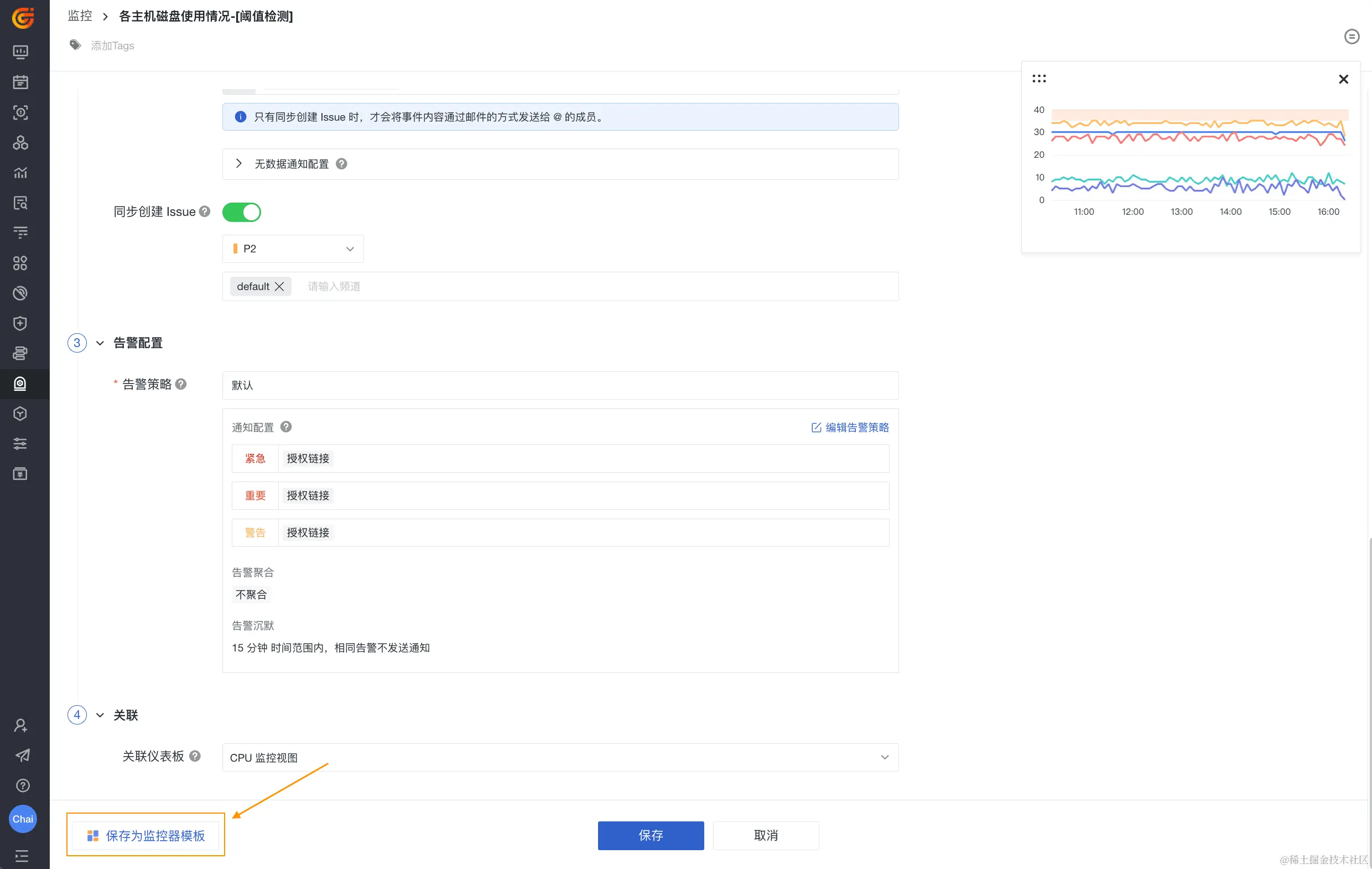The width and height of the screenshot is (1372, 869).
Task: Open the P2 priority dropdown
Action: click(293, 249)
